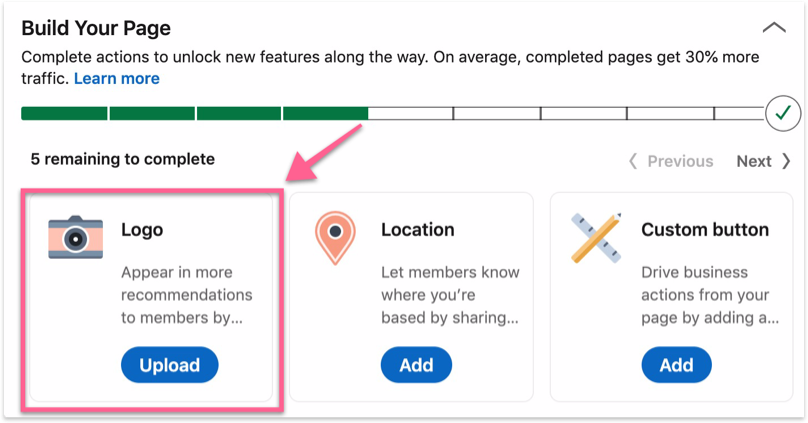The height and width of the screenshot is (423, 808).
Task: Select the Custom button card title
Action: point(704,230)
